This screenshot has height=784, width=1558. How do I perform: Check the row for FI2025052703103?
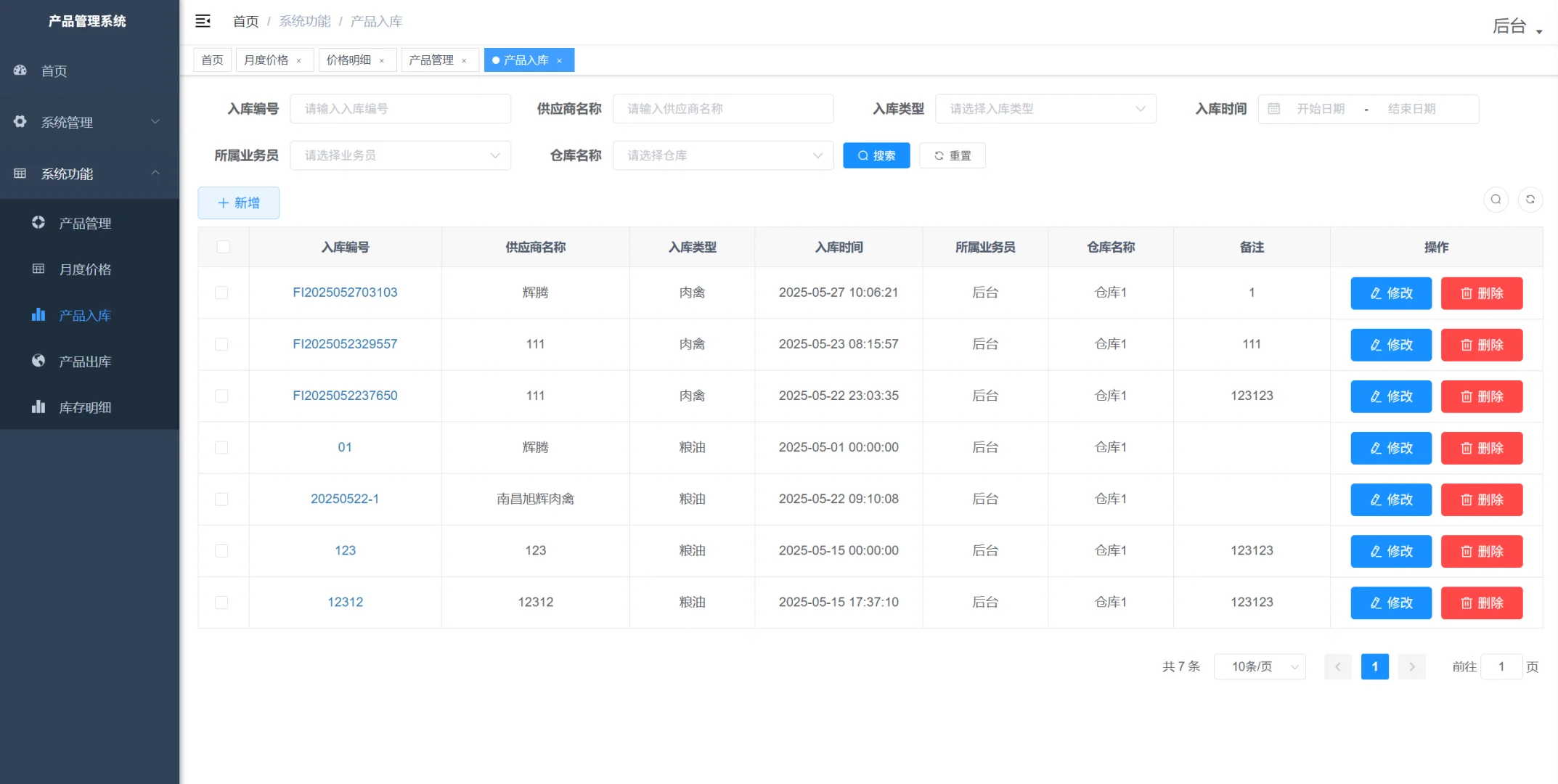tap(223, 293)
